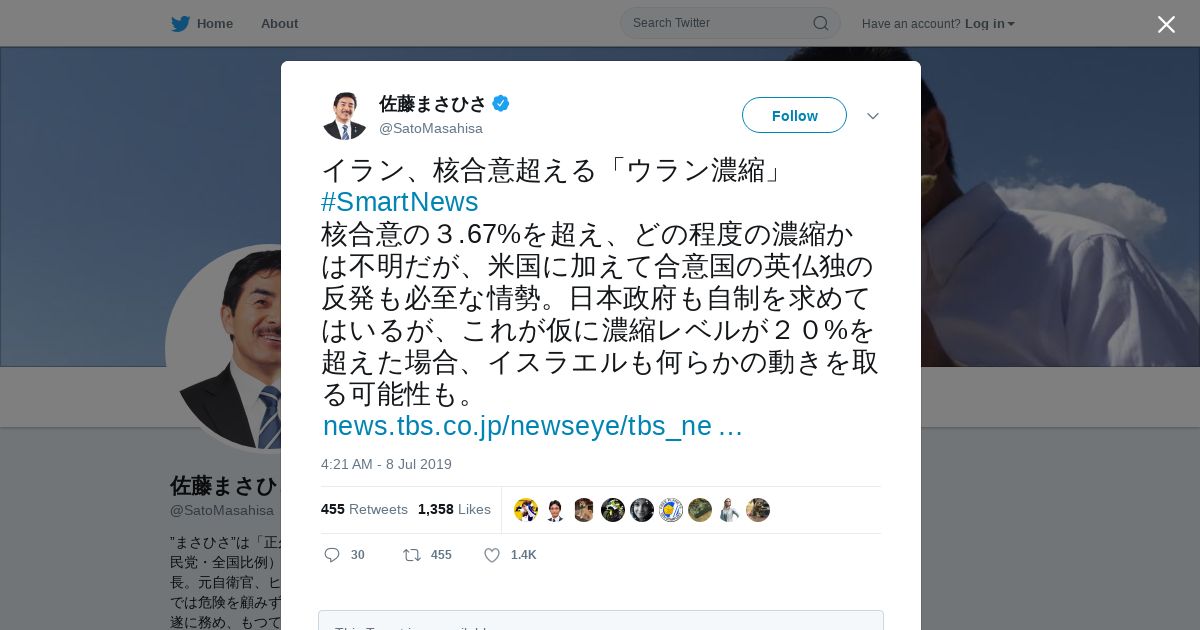Click the blue verified badge icon
The image size is (1200, 630).
(x=501, y=103)
